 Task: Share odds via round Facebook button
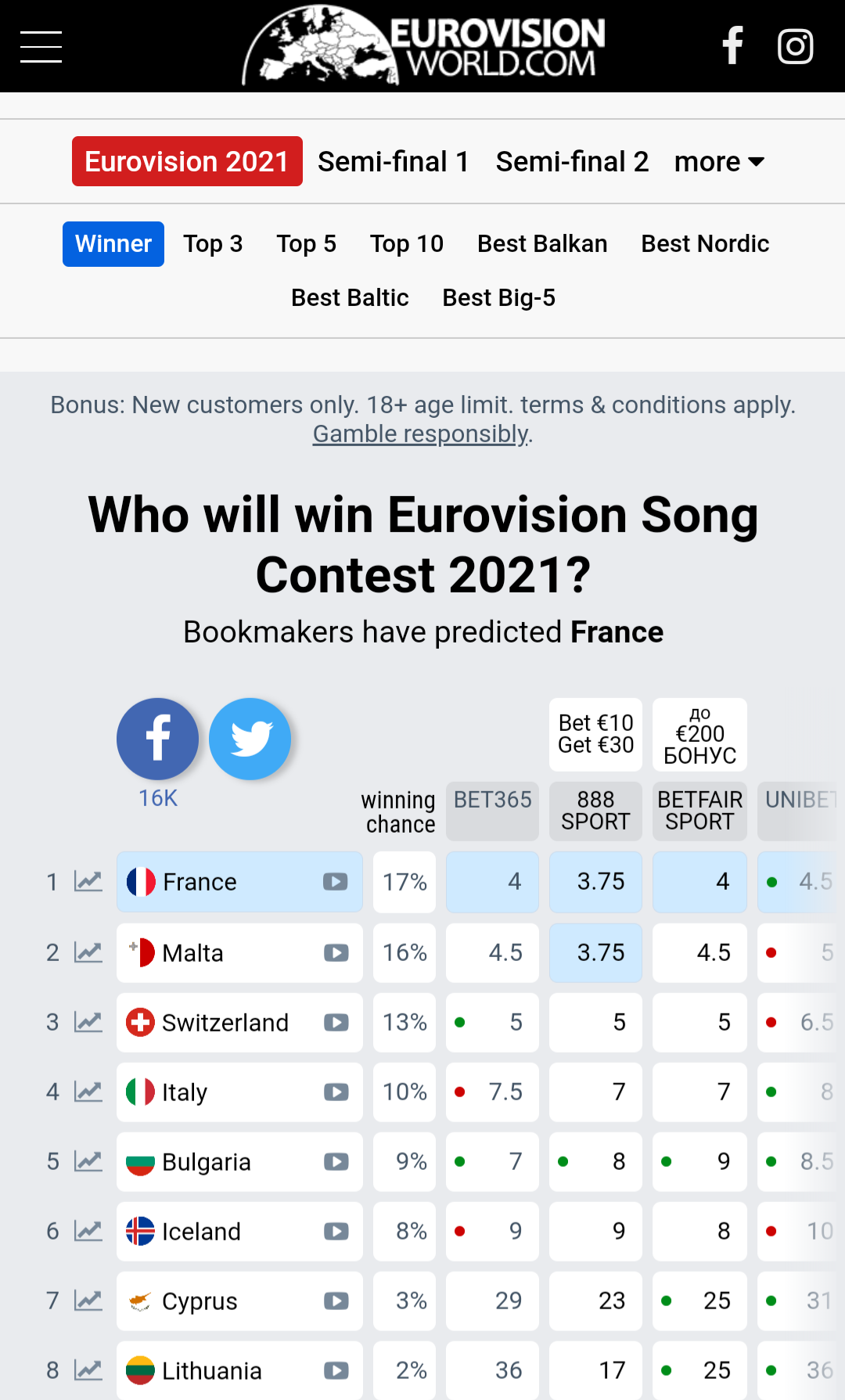click(157, 739)
